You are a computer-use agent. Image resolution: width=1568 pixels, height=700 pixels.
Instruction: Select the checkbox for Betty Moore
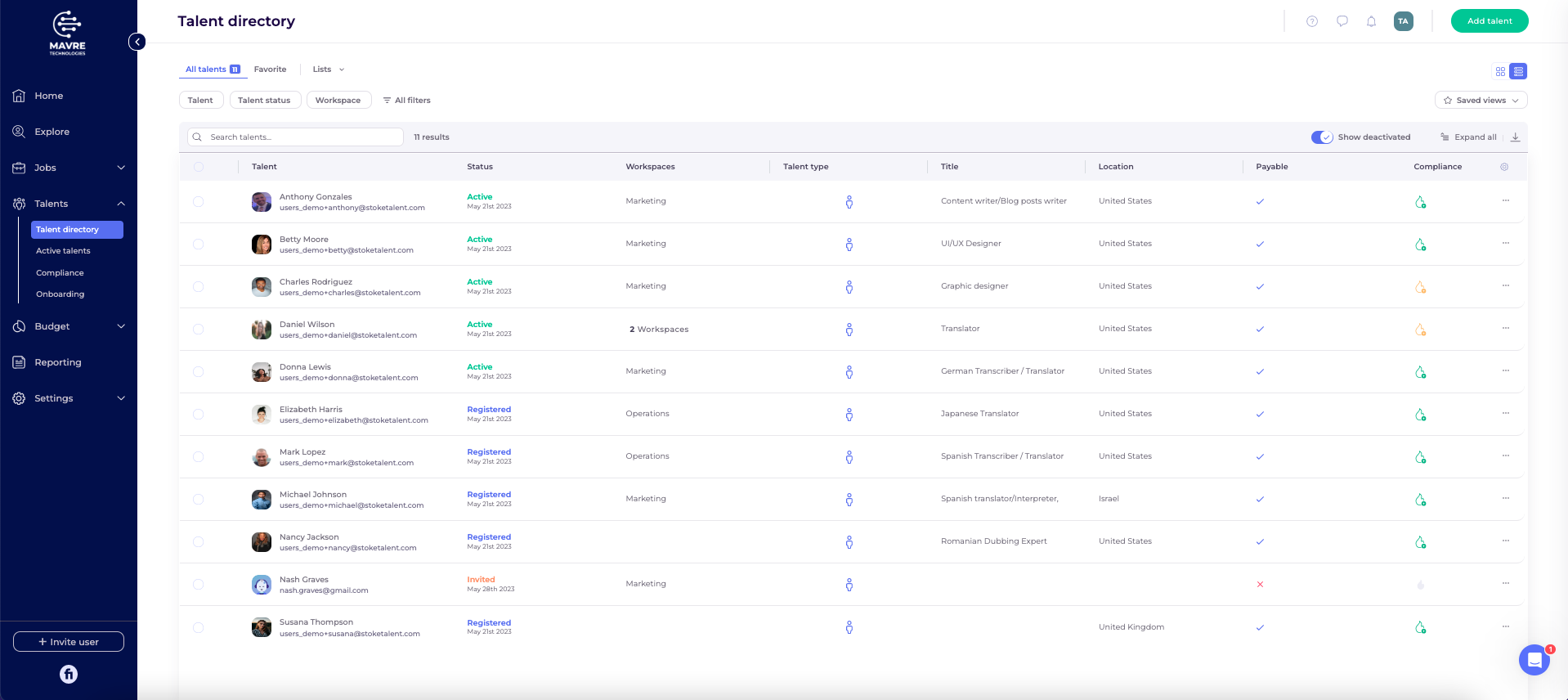(199, 244)
